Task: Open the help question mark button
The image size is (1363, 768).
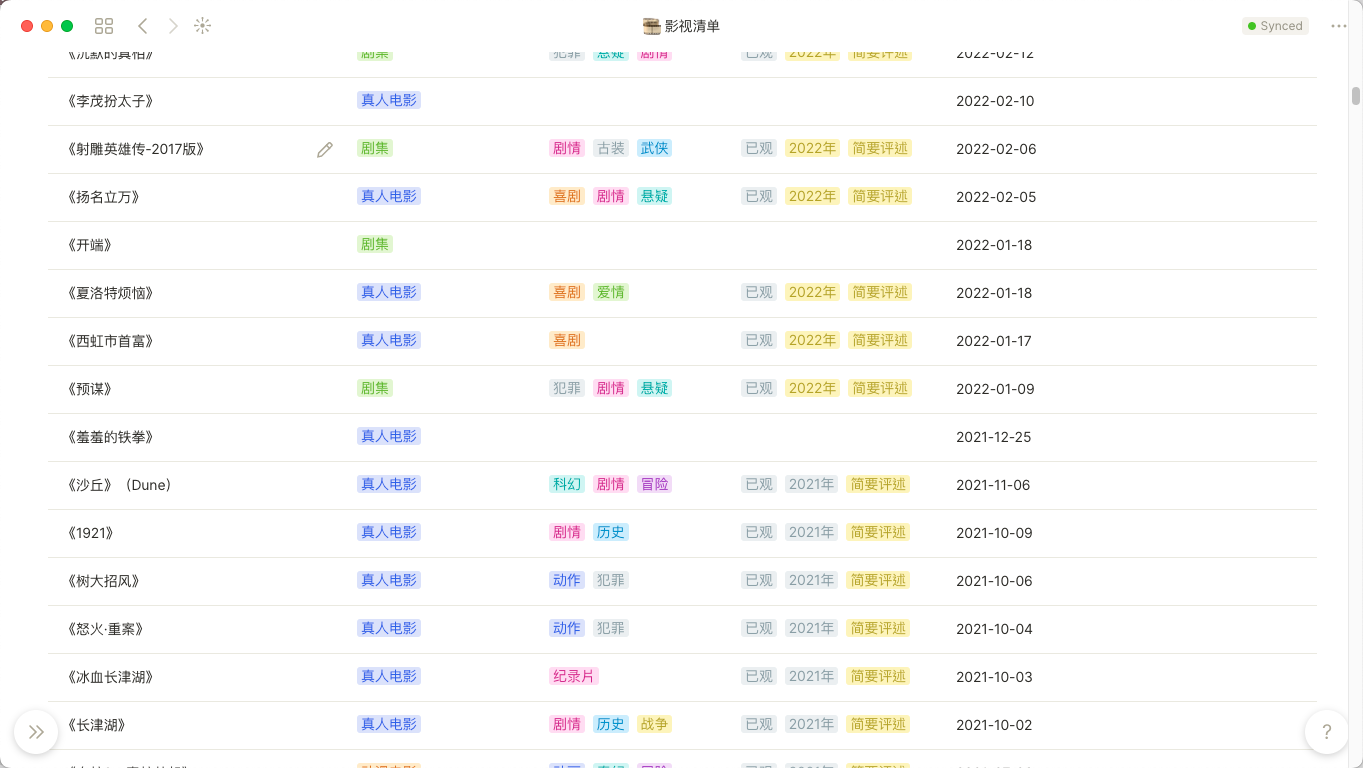Action: pos(1326,732)
